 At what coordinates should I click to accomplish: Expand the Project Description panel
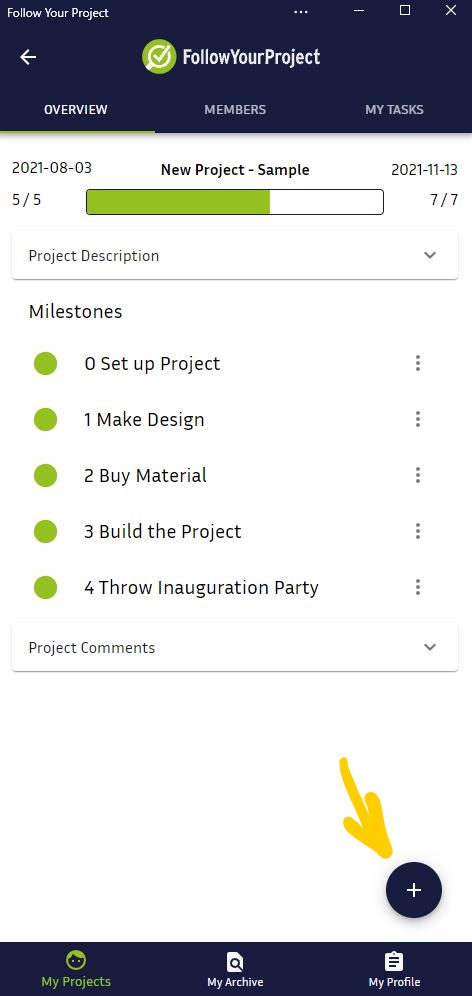point(235,255)
